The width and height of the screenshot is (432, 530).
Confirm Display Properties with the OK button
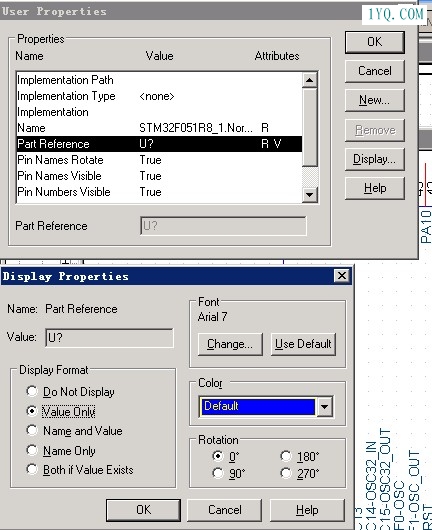(143, 510)
